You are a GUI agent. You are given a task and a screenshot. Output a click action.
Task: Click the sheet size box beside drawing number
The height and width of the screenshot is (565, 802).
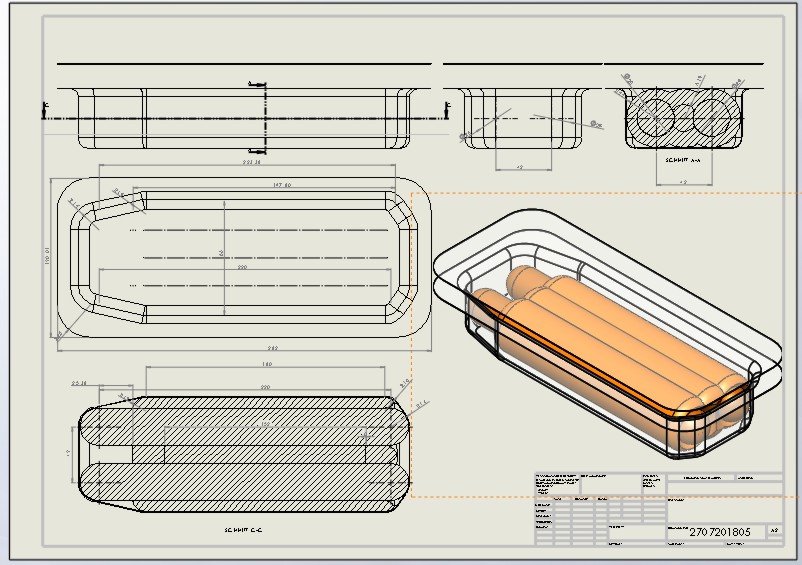pyautogui.click(x=774, y=531)
